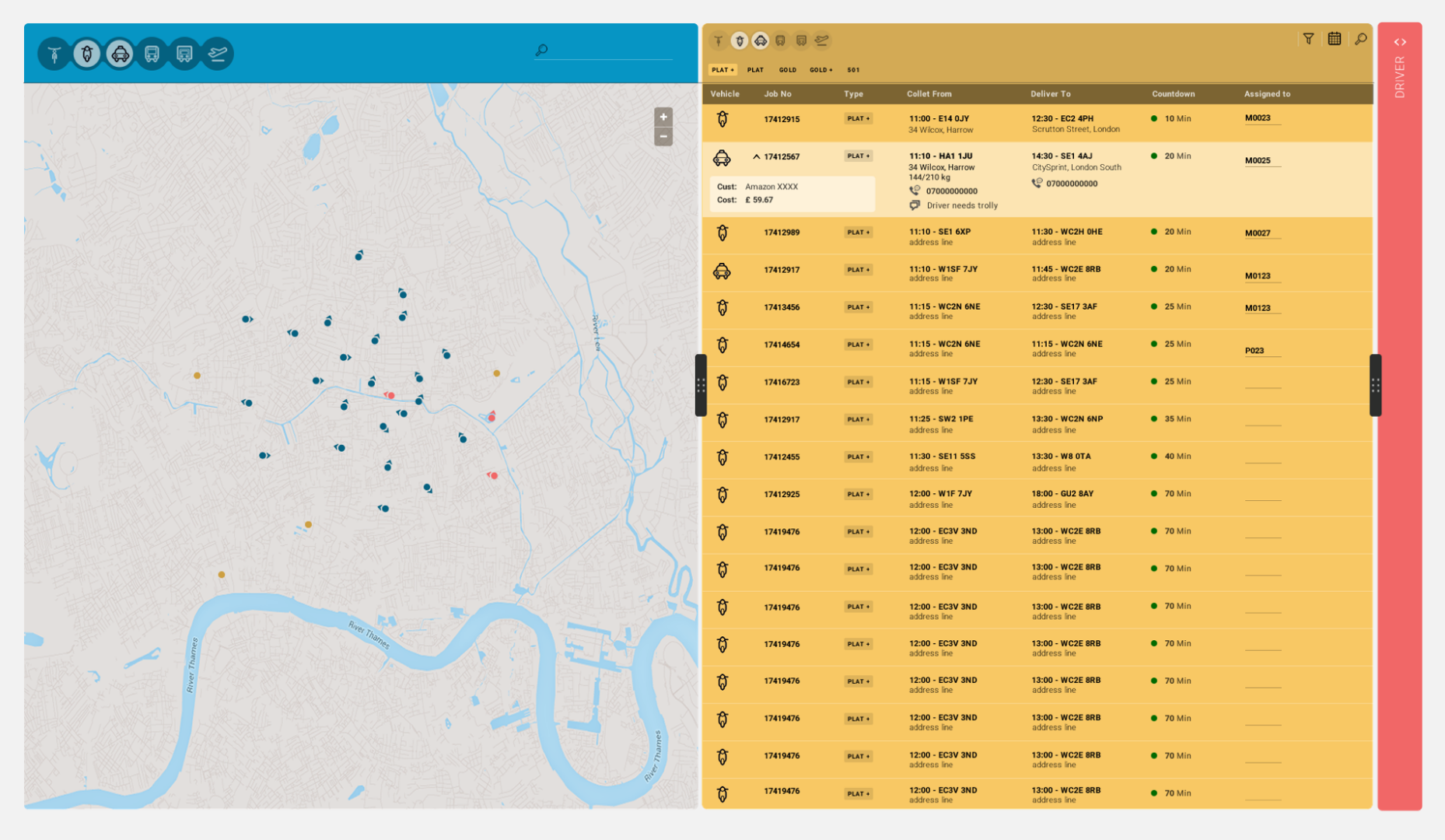Open the funnel filter in jobs panel
Image resolution: width=1445 pixels, height=840 pixels.
tap(1308, 39)
